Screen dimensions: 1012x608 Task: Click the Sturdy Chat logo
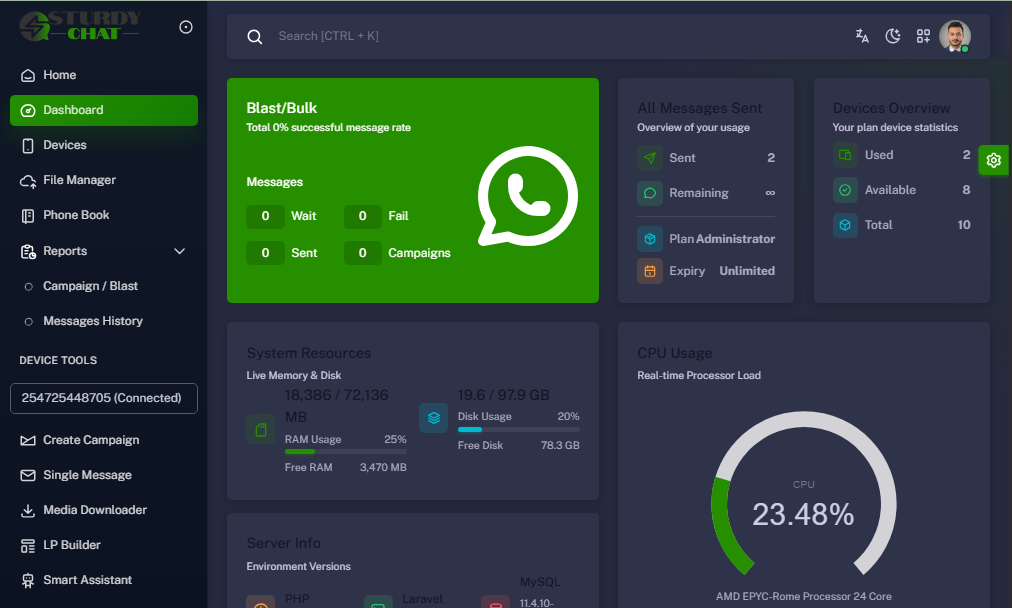click(x=80, y=26)
